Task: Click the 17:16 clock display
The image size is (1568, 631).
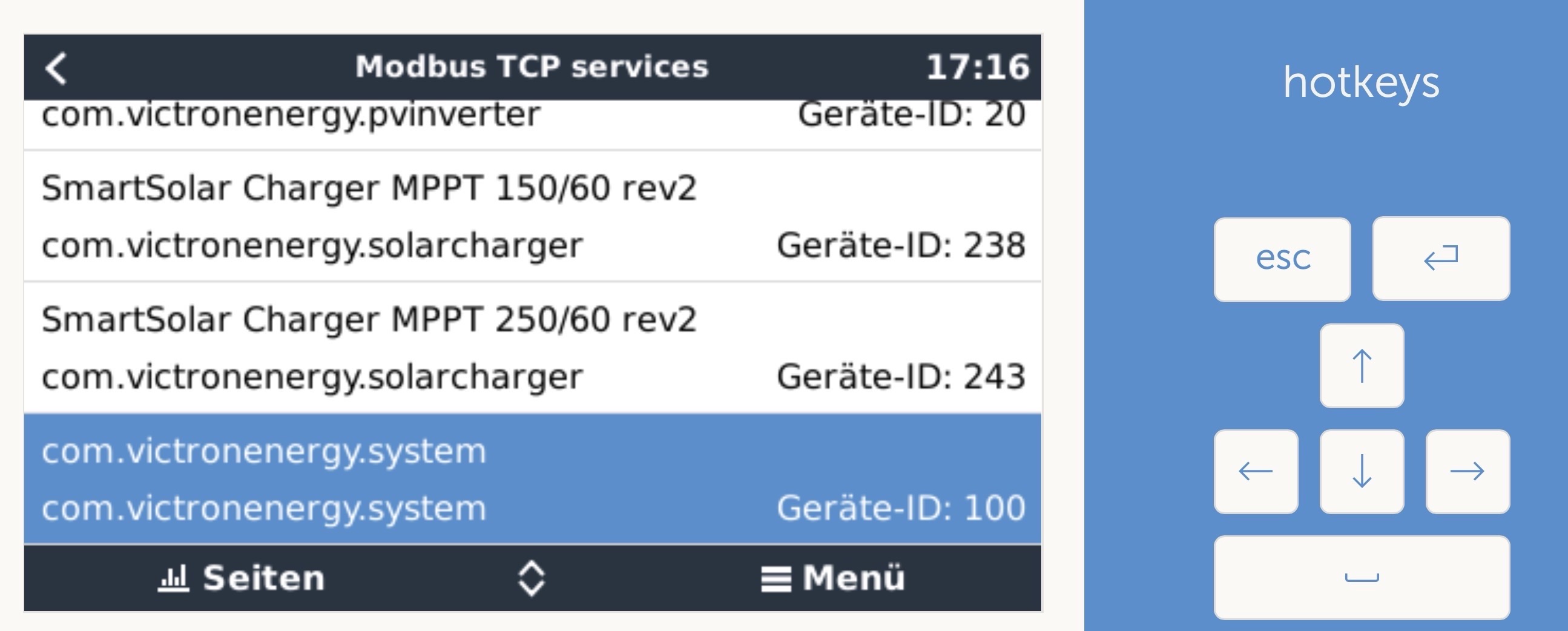Action: click(978, 67)
